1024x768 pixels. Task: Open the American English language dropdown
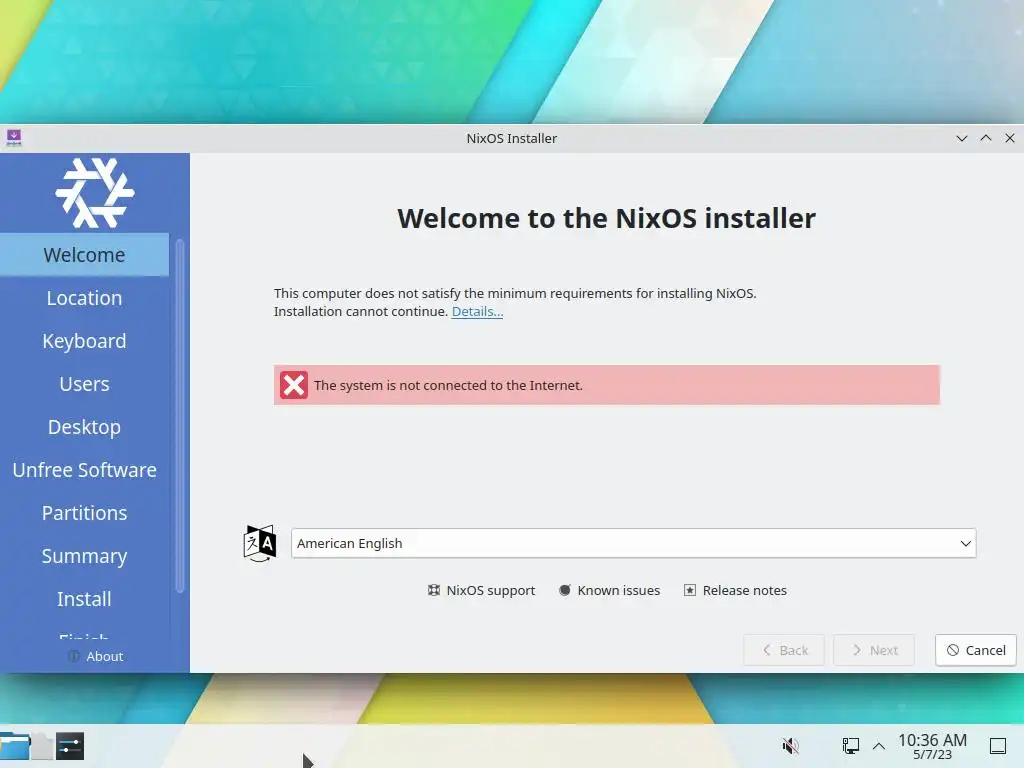click(633, 543)
